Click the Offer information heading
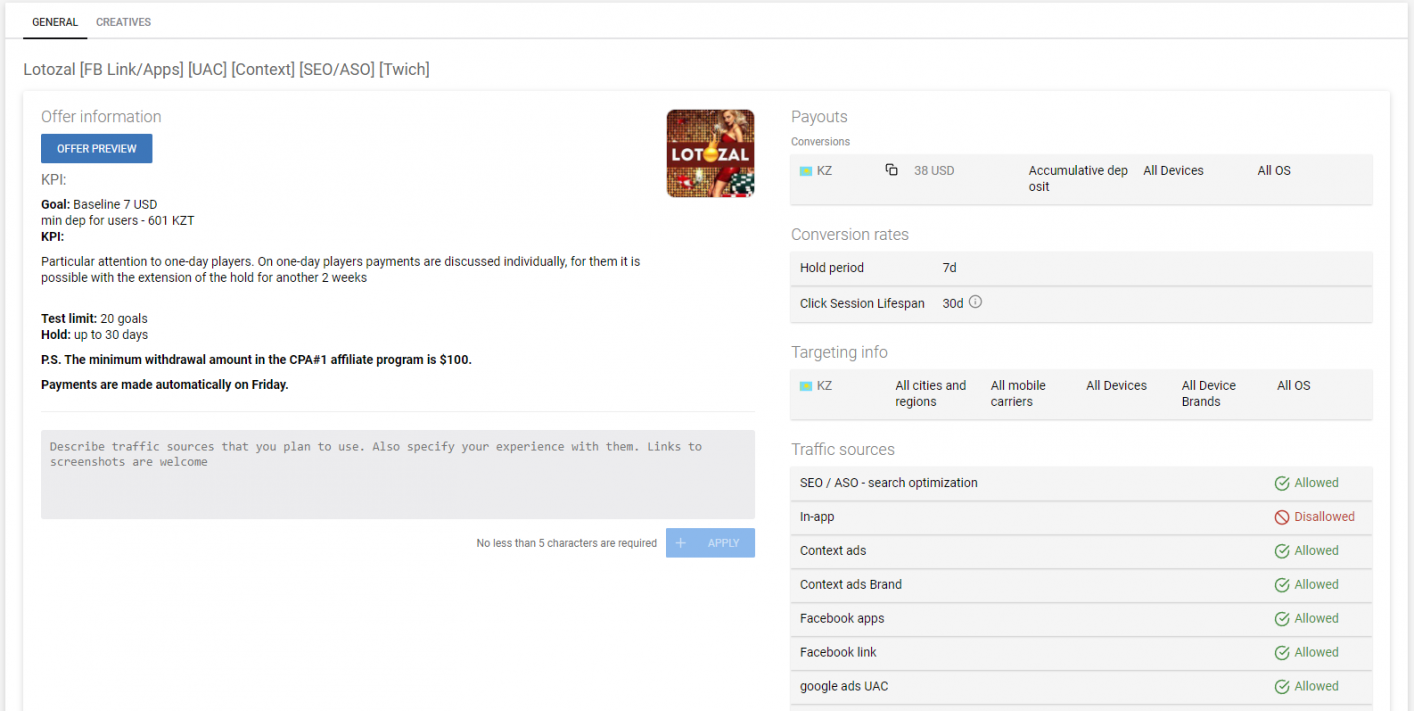This screenshot has width=1414, height=711. [x=101, y=117]
